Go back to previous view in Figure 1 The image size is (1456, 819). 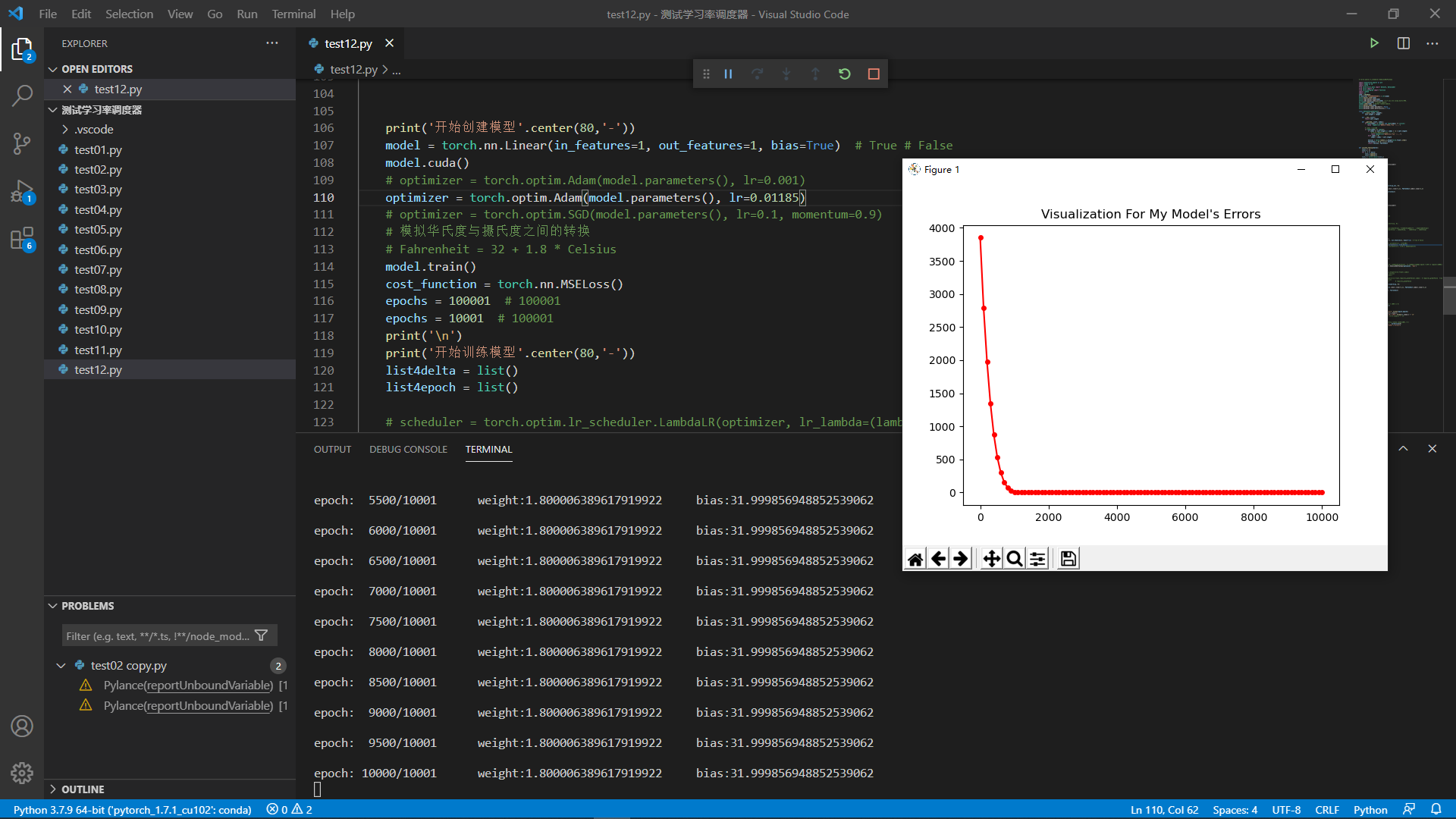click(938, 559)
